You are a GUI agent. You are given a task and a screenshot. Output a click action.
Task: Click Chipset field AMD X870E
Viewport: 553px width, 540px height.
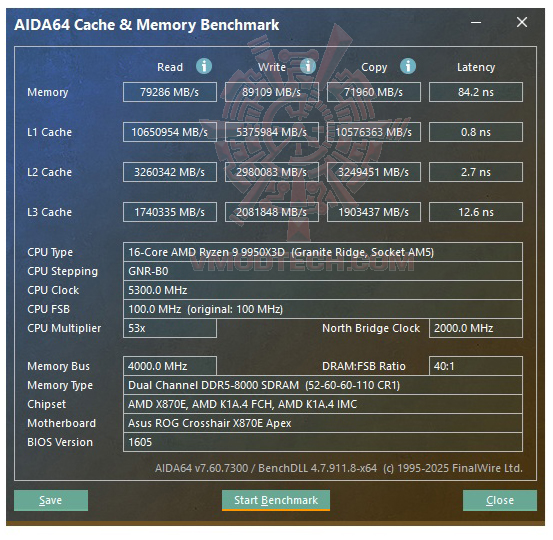(x=323, y=404)
